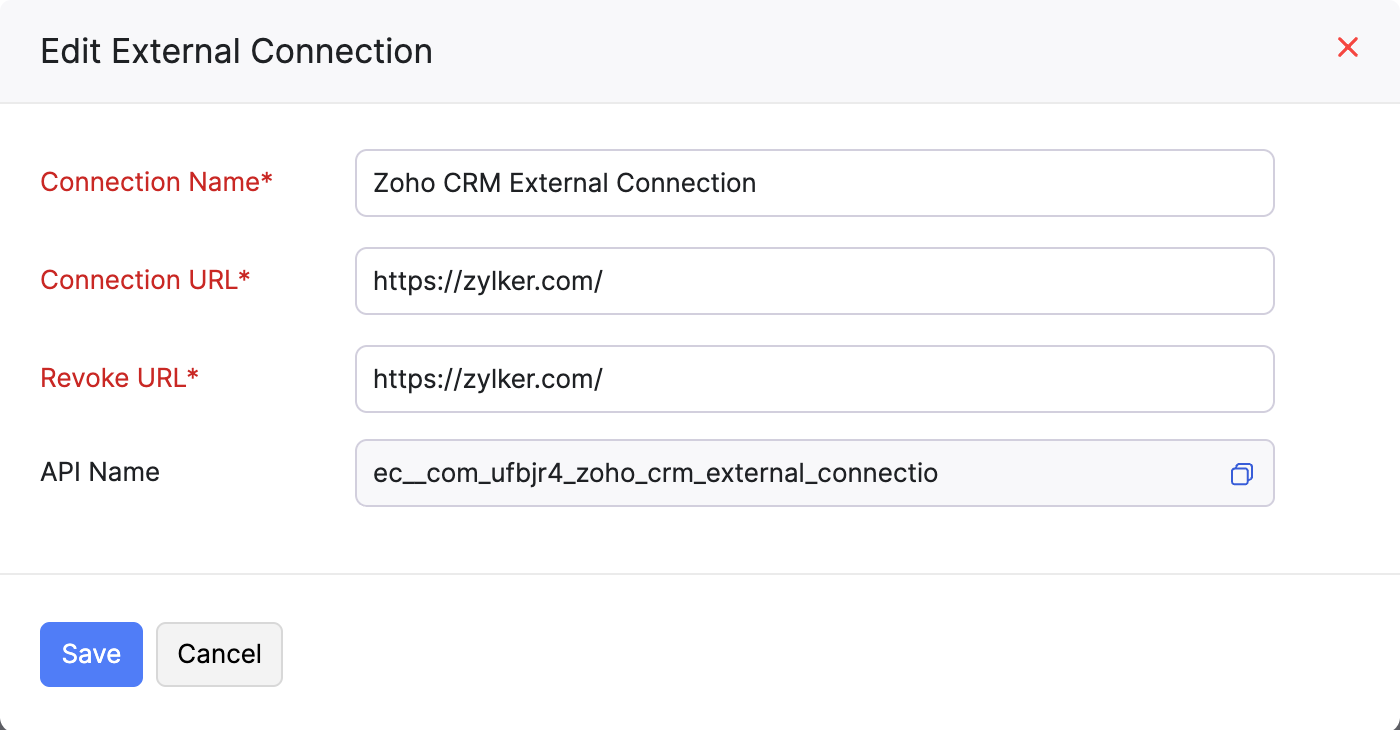
Task: Click the API Name label text
Action: coord(99,472)
